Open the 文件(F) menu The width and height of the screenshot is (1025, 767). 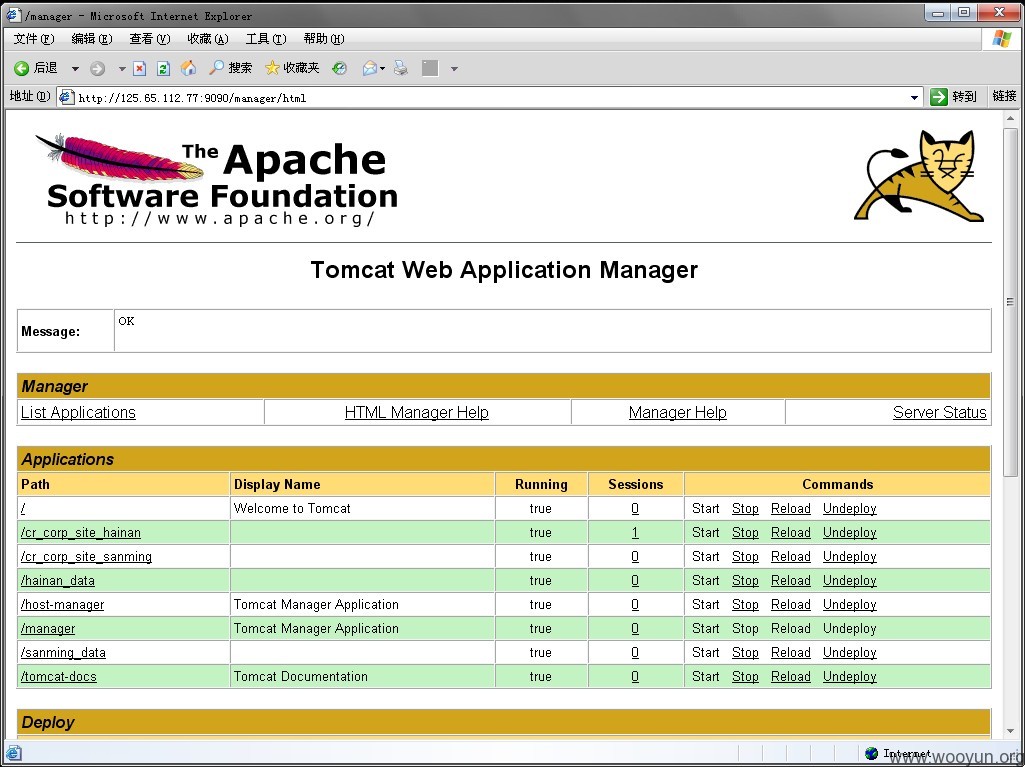34,39
